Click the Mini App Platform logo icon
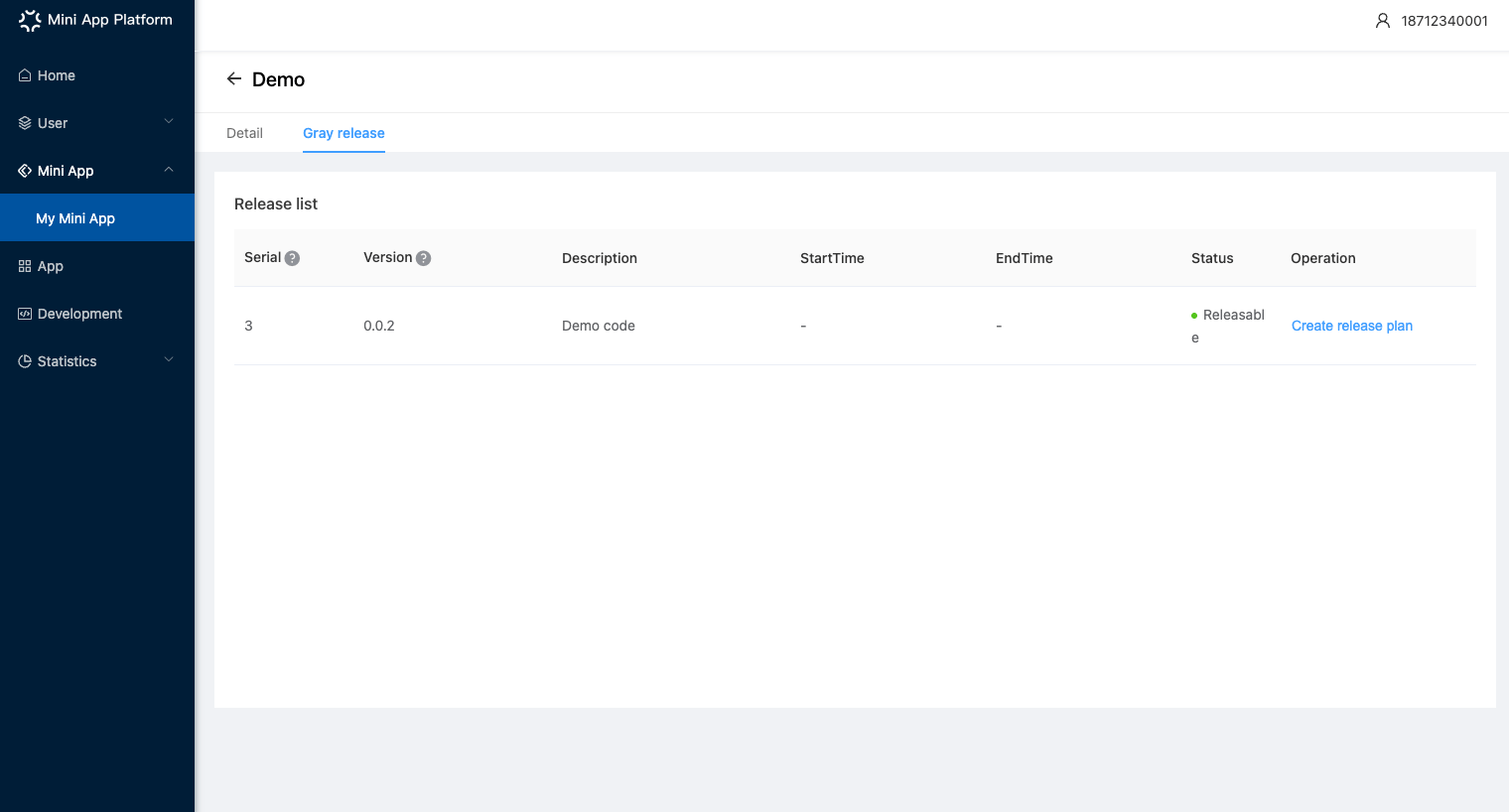The width and height of the screenshot is (1509, 812). coord(30,20)
